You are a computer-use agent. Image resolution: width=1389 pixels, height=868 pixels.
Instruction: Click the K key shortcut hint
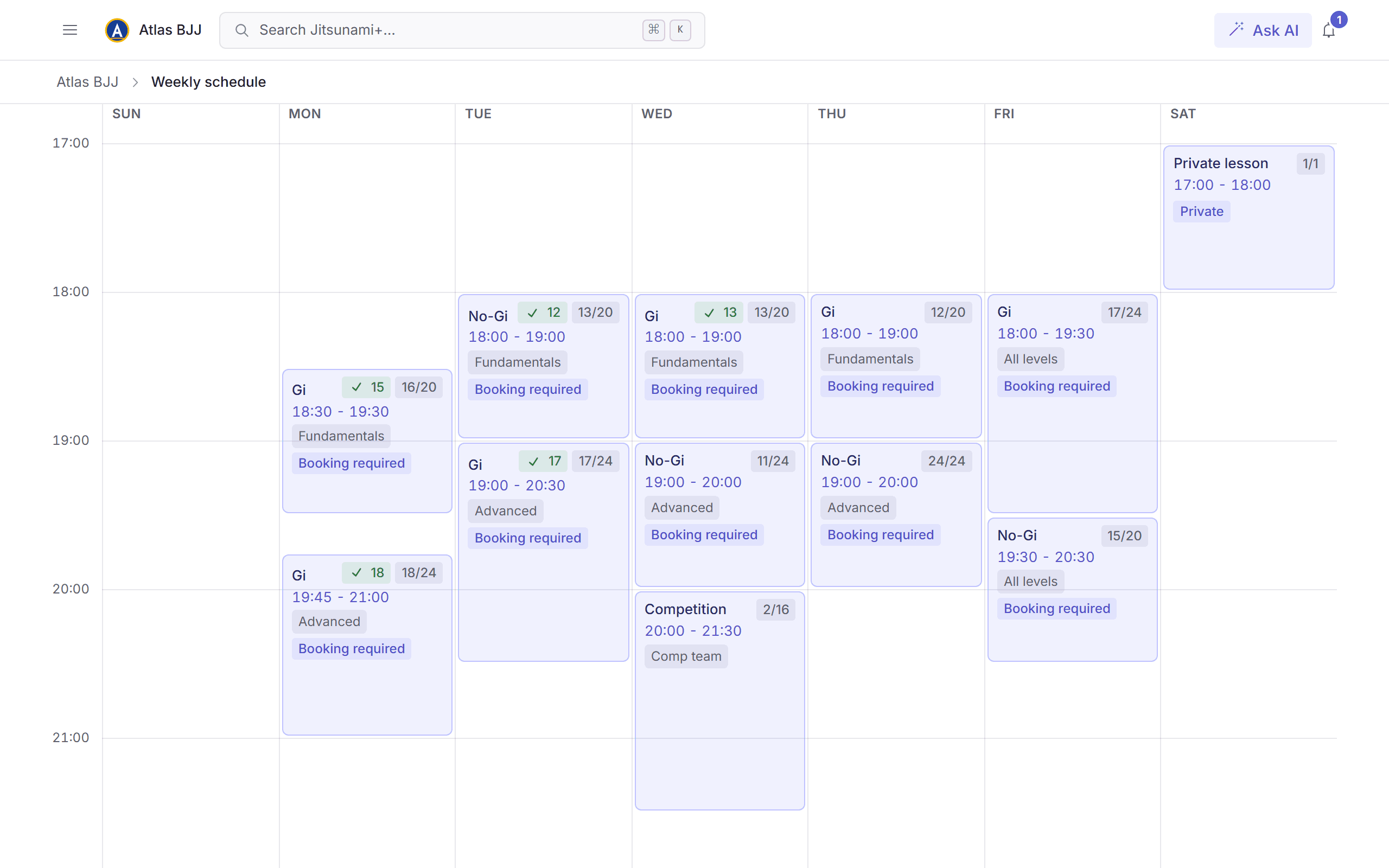click(x=680, y=30)
